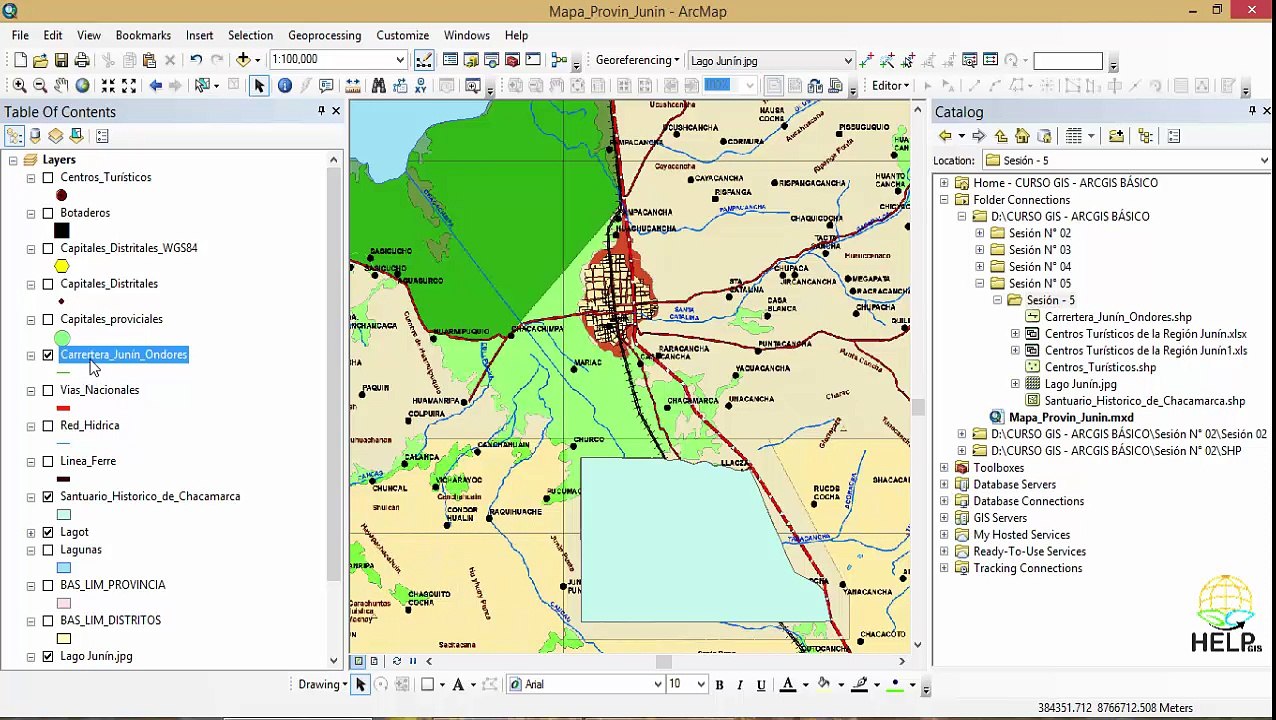Select Mapa_Provin_Junin.mxd in Catalog
Image resolution: width=1276 pixels, height=720 pixels.
pos(1071,418)
